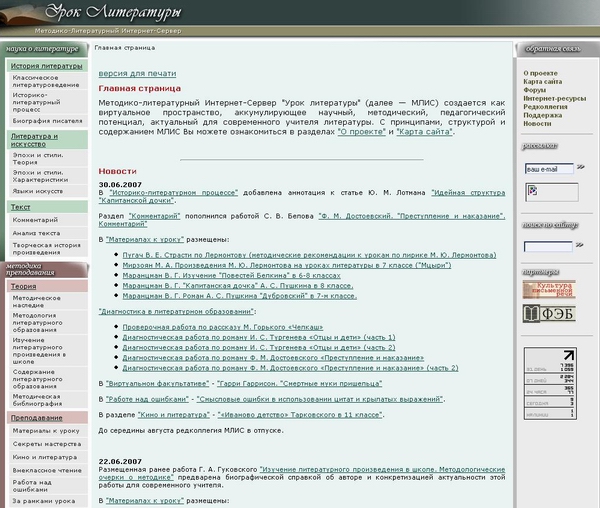Open Теория section in методика
The height and width of the screenshot is (508, 600).
coord(23,286)
